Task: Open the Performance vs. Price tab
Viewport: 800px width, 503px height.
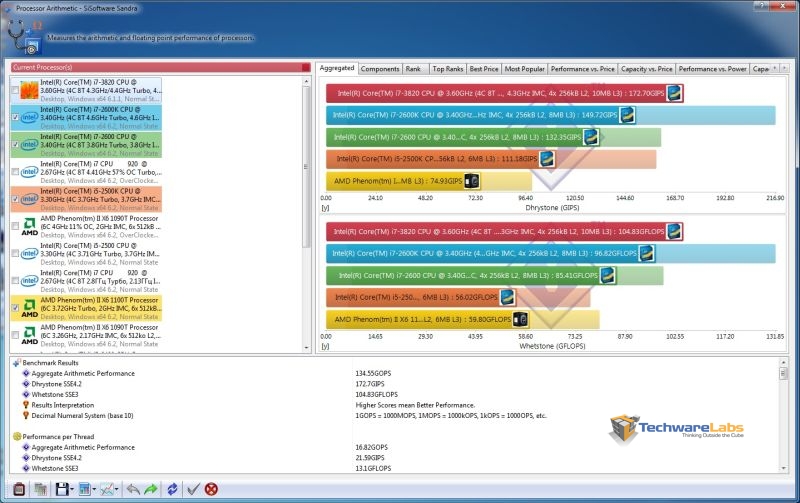Action: tap(582, 69)
